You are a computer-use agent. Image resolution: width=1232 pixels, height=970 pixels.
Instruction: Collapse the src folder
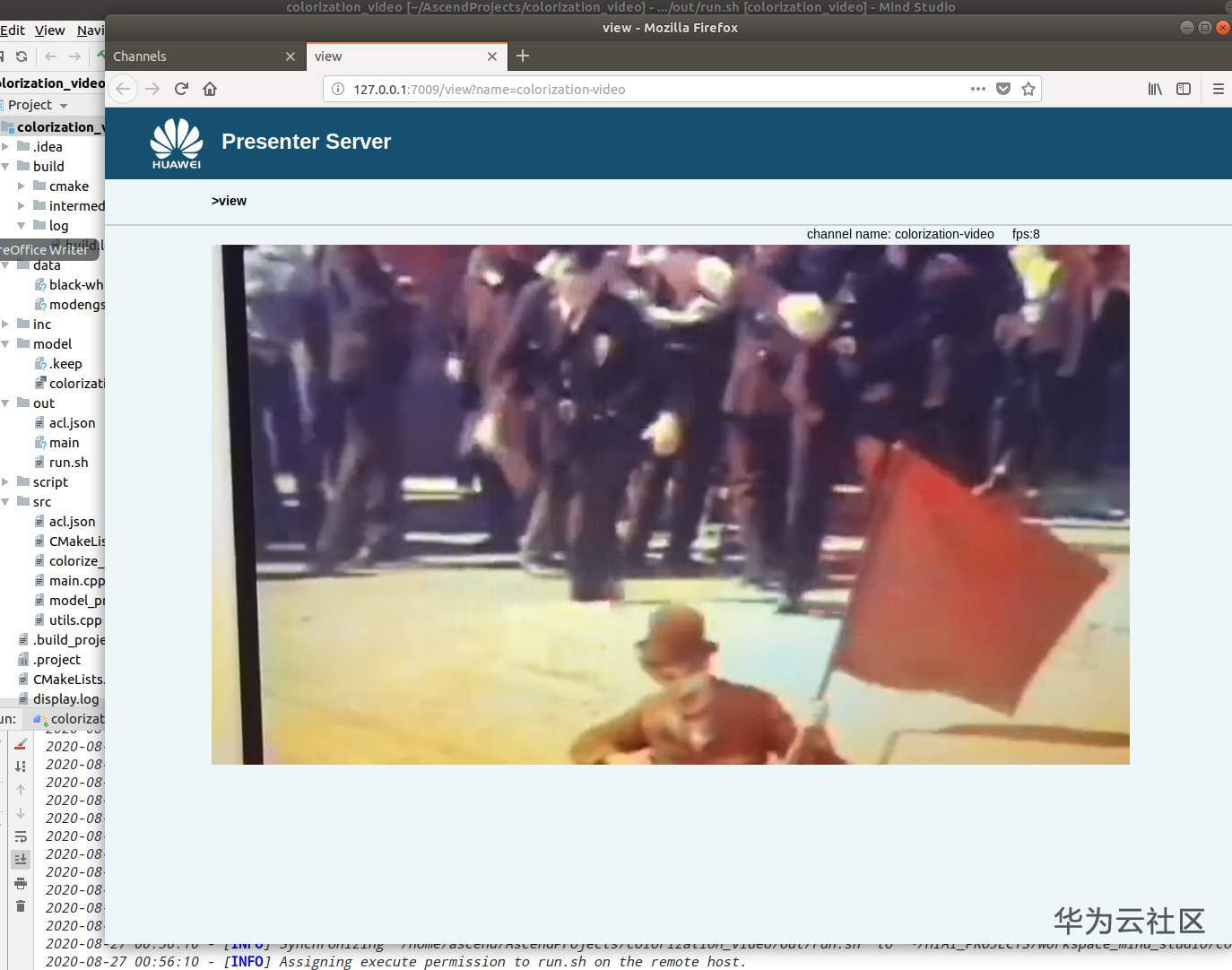click(x=5, y=501)
